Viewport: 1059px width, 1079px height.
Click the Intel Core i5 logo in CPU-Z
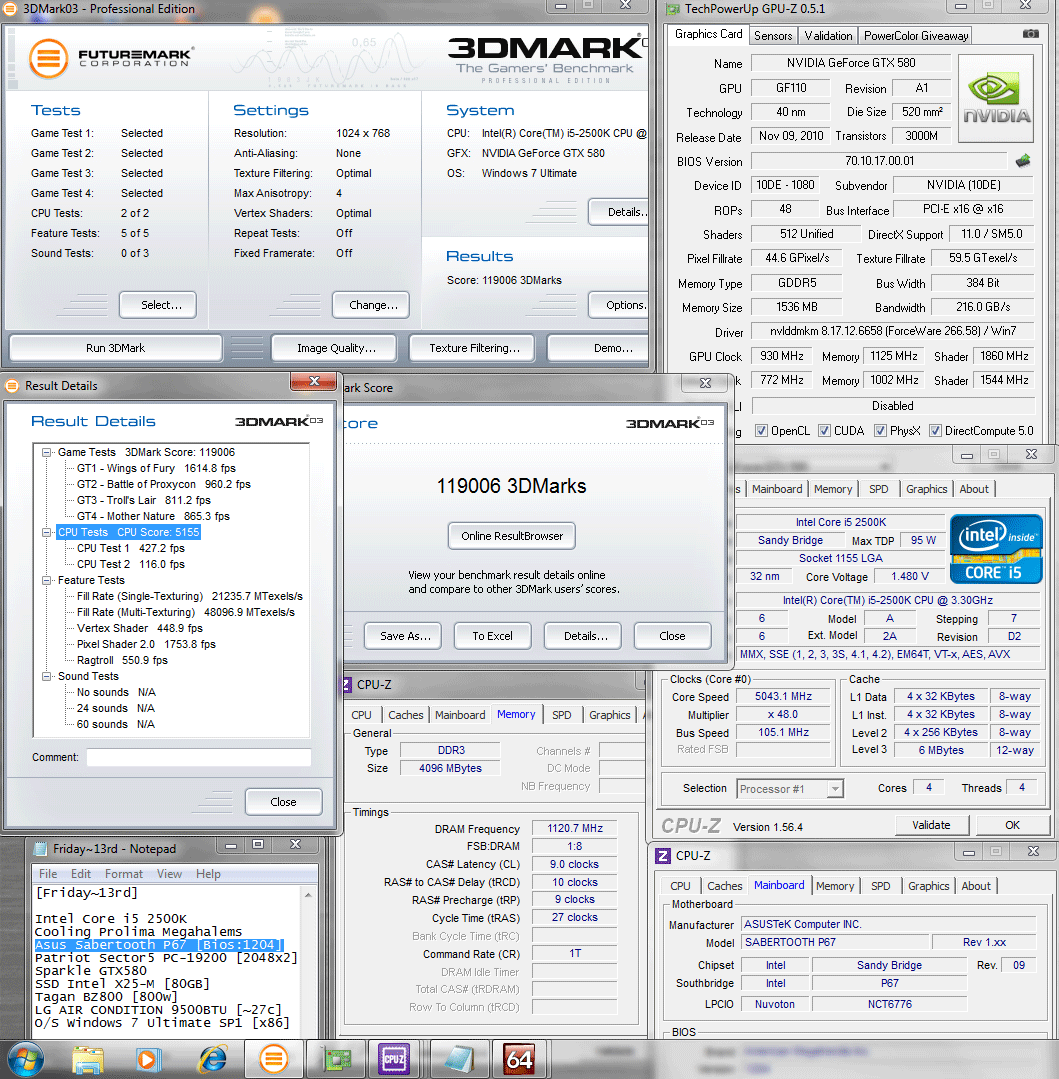click(996, 548)
